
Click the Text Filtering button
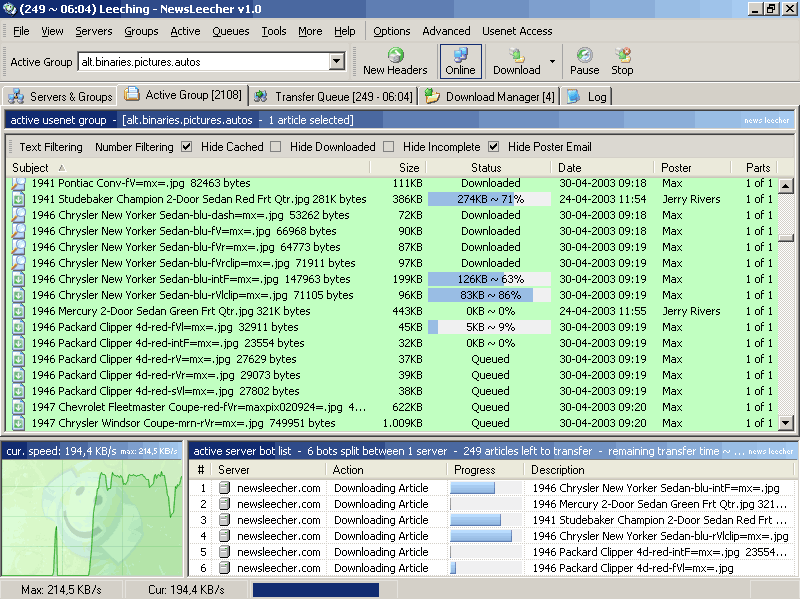pos(51,147)
